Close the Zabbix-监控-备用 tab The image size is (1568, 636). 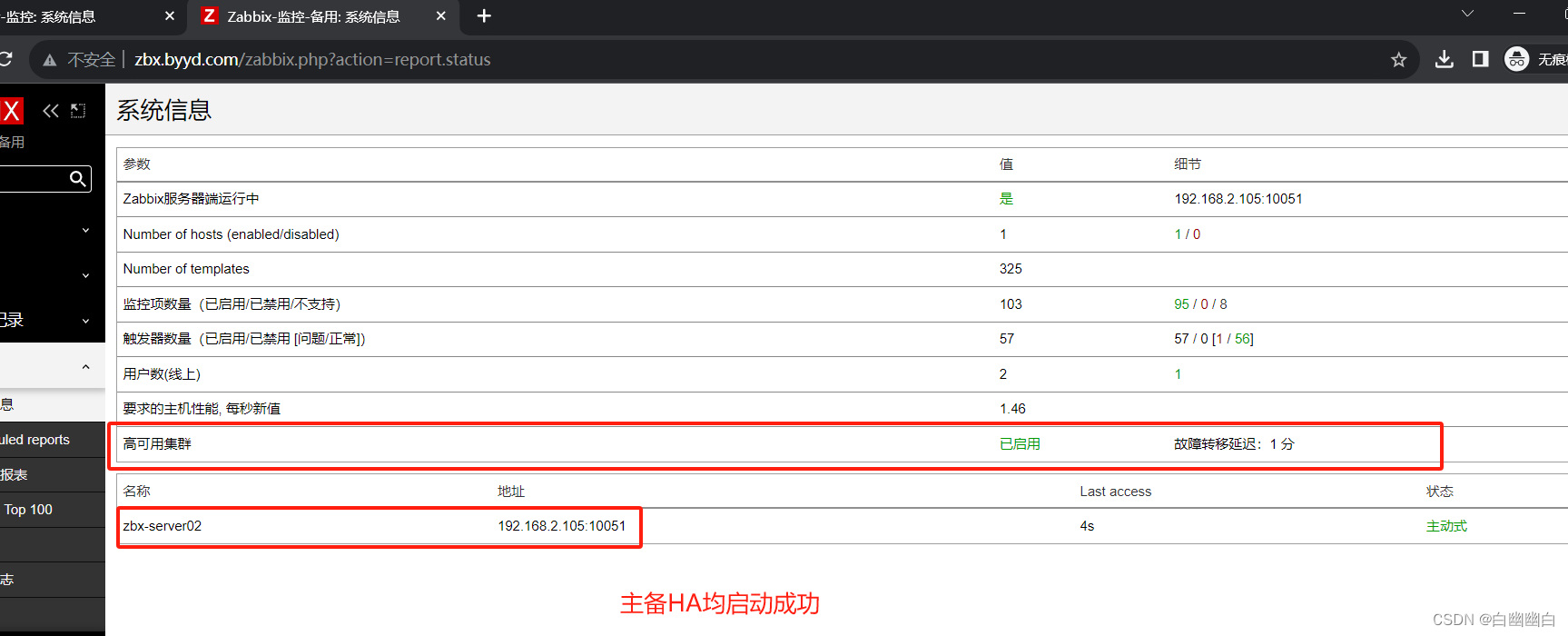[441, 16]
